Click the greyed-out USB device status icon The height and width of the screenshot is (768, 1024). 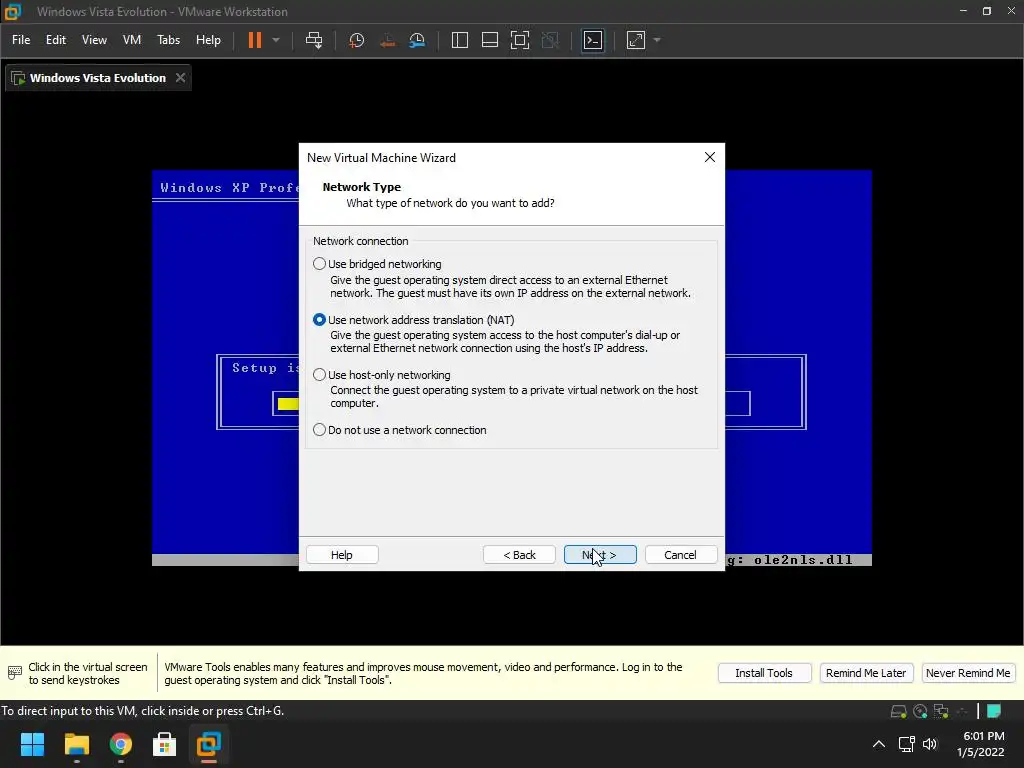click(x=962, y=711)
